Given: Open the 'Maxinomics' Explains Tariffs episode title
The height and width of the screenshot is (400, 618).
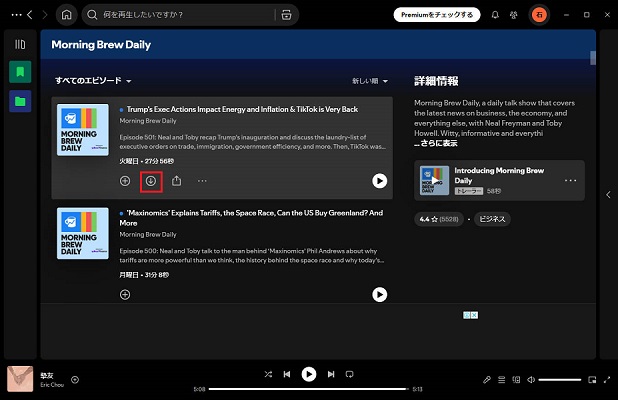Looking at the screenshot, I should click(x=251, y=218).
